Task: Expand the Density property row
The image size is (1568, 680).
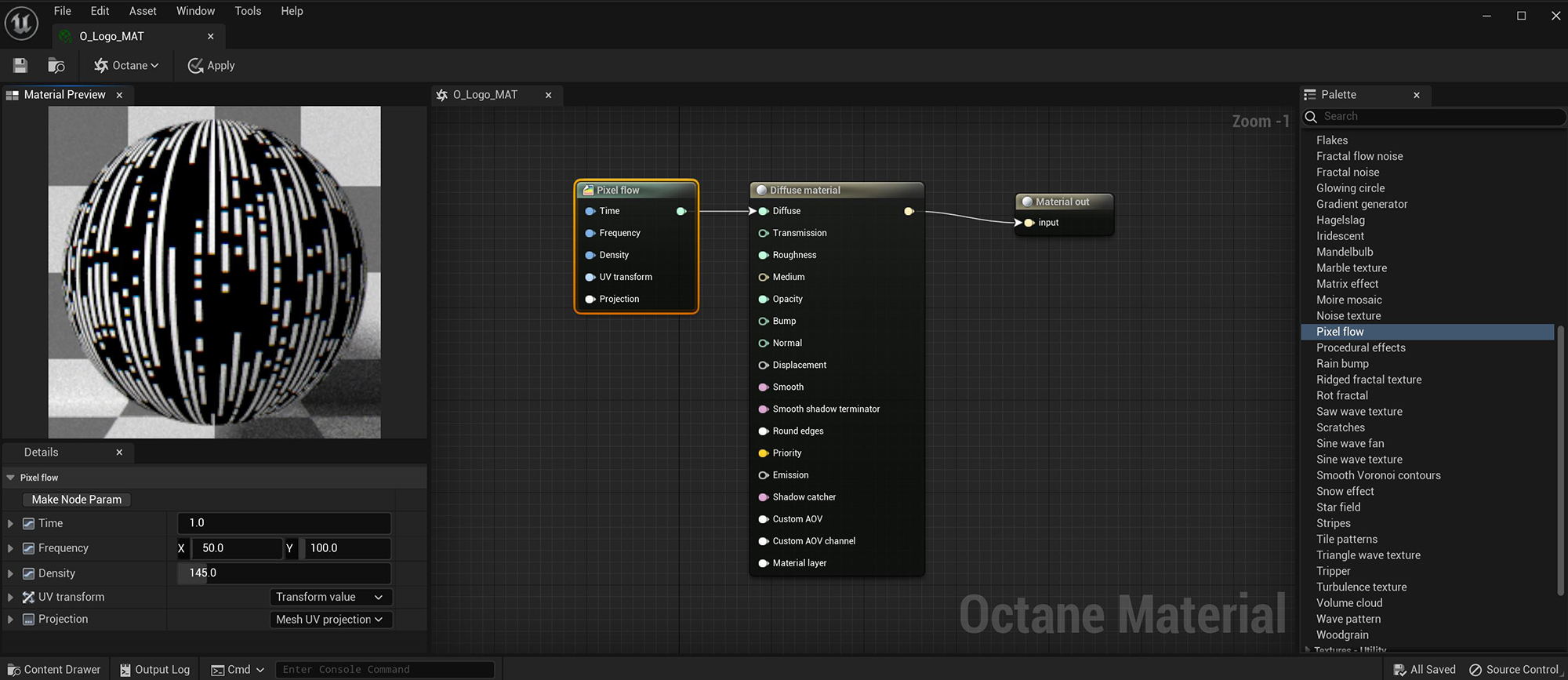Action: pos(10,573)
